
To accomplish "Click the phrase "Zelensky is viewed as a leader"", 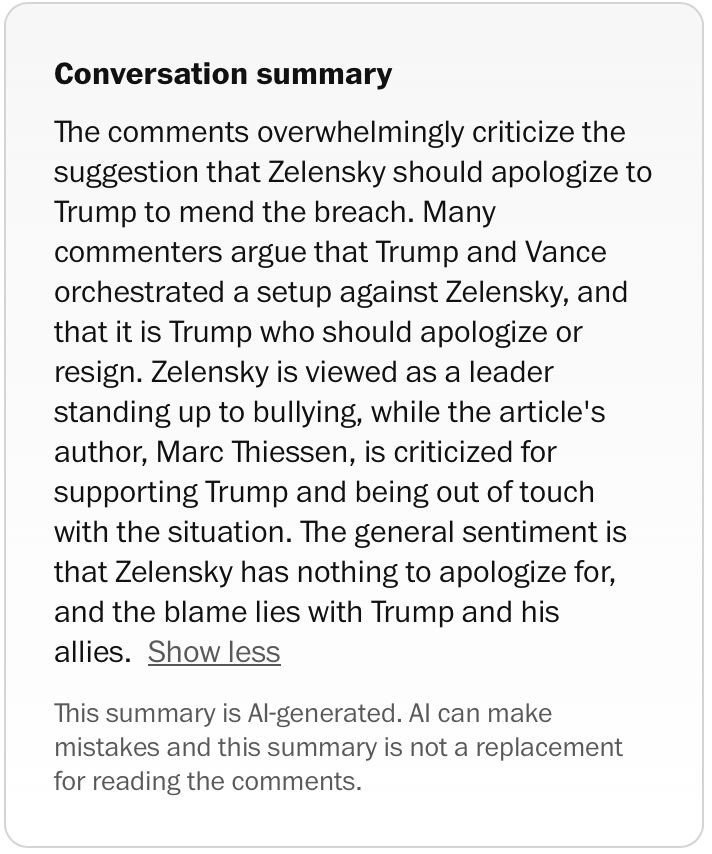I will pyautogui.click(x=352, y=373).
